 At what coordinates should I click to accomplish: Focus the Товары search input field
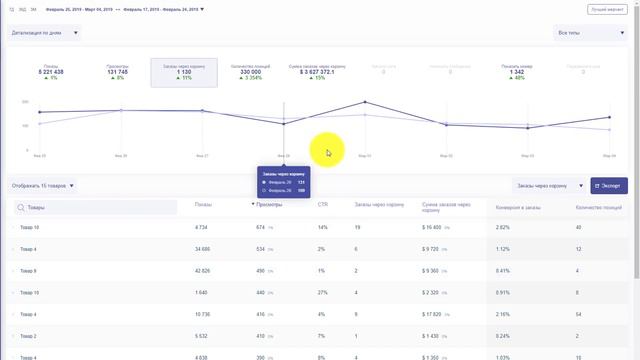click(x=96, y=208)
